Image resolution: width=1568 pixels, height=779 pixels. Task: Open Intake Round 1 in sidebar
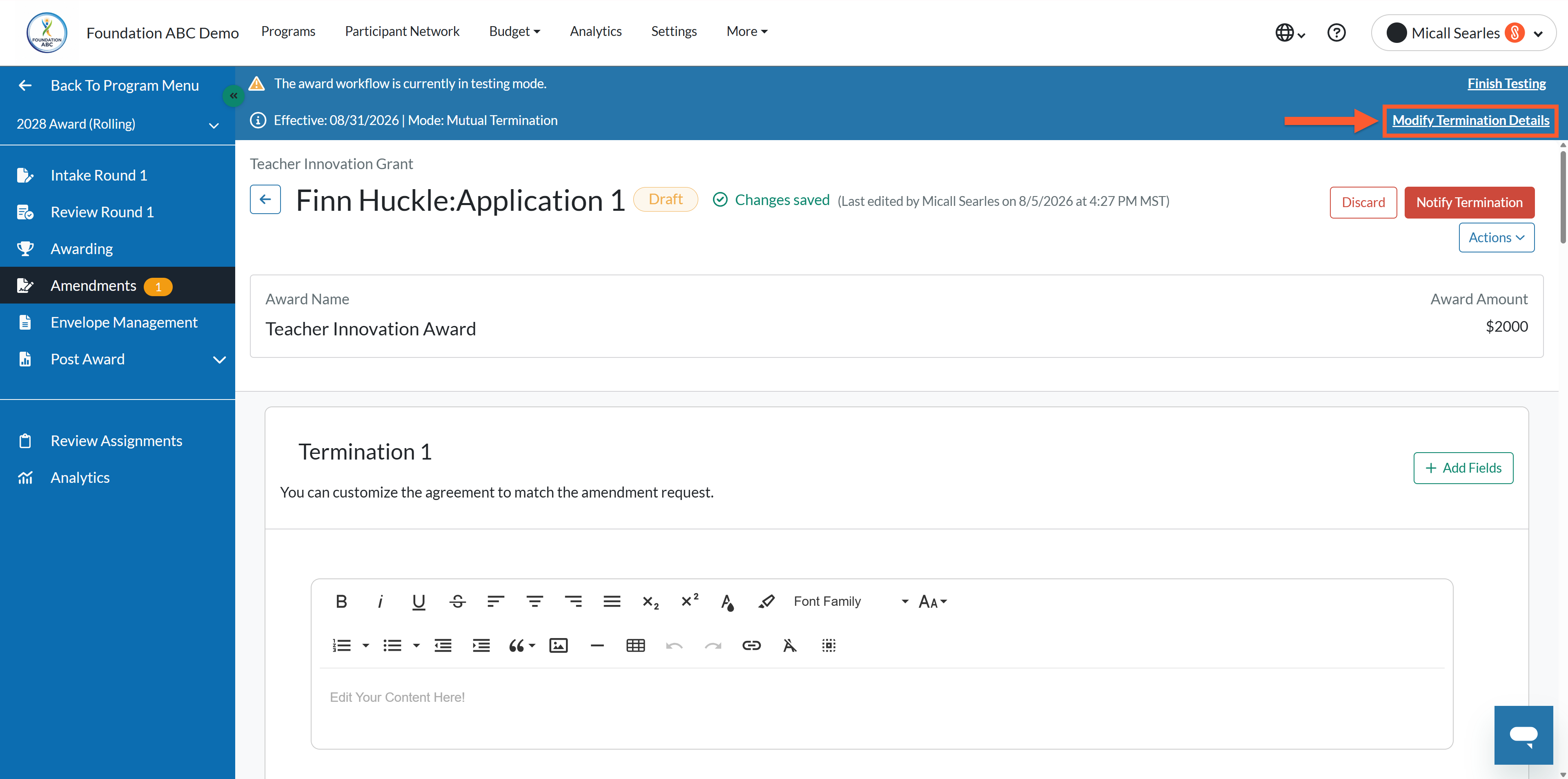point(118,175)
